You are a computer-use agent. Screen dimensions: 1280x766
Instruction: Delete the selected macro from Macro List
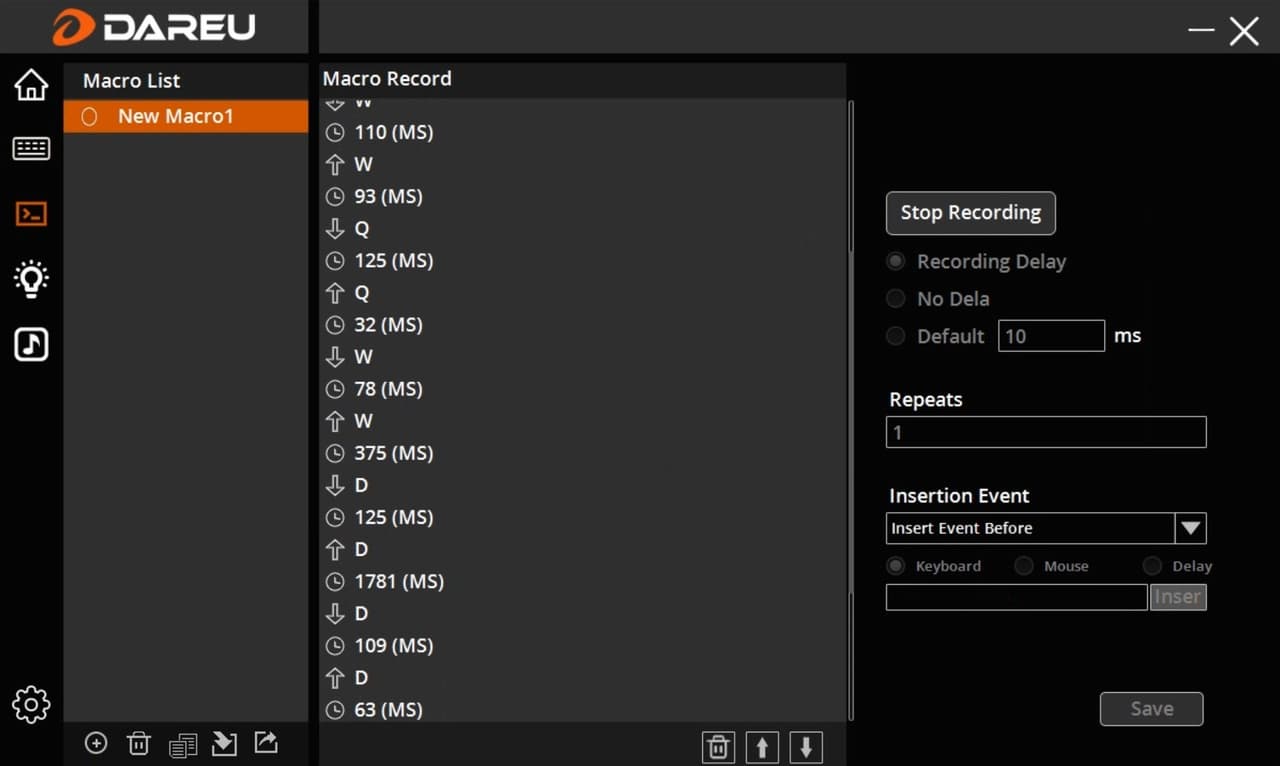coord(139,743)
